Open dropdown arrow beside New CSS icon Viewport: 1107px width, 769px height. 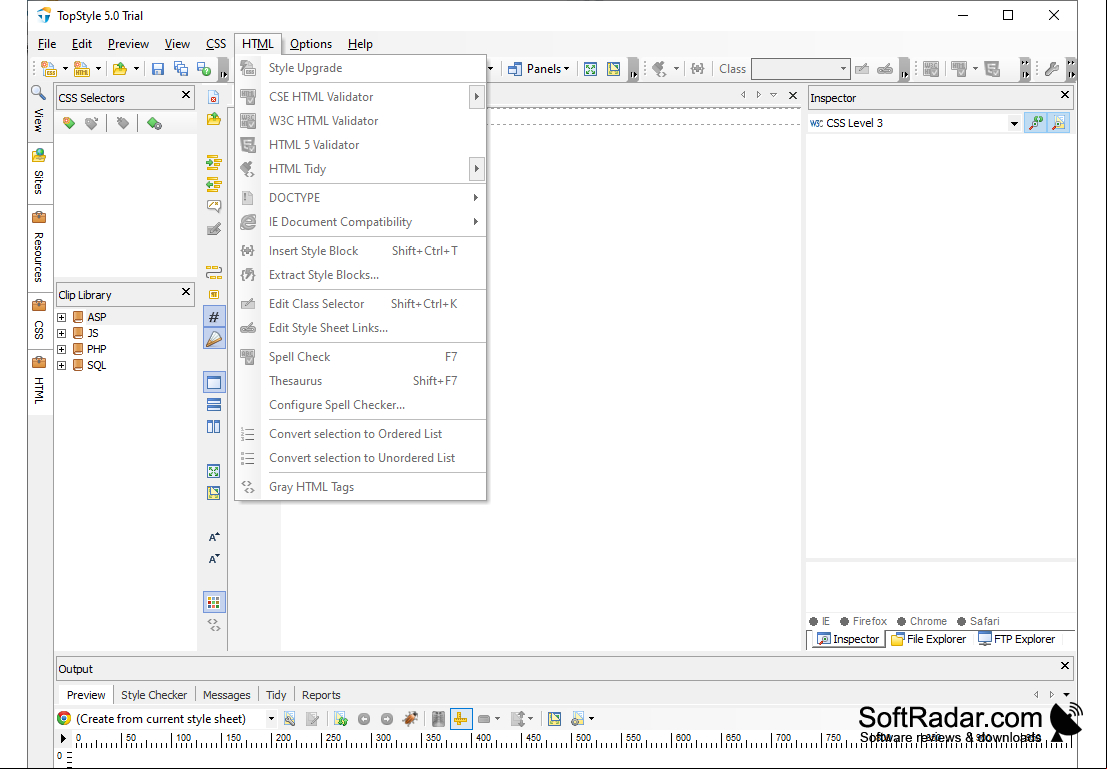pos(65,68)
